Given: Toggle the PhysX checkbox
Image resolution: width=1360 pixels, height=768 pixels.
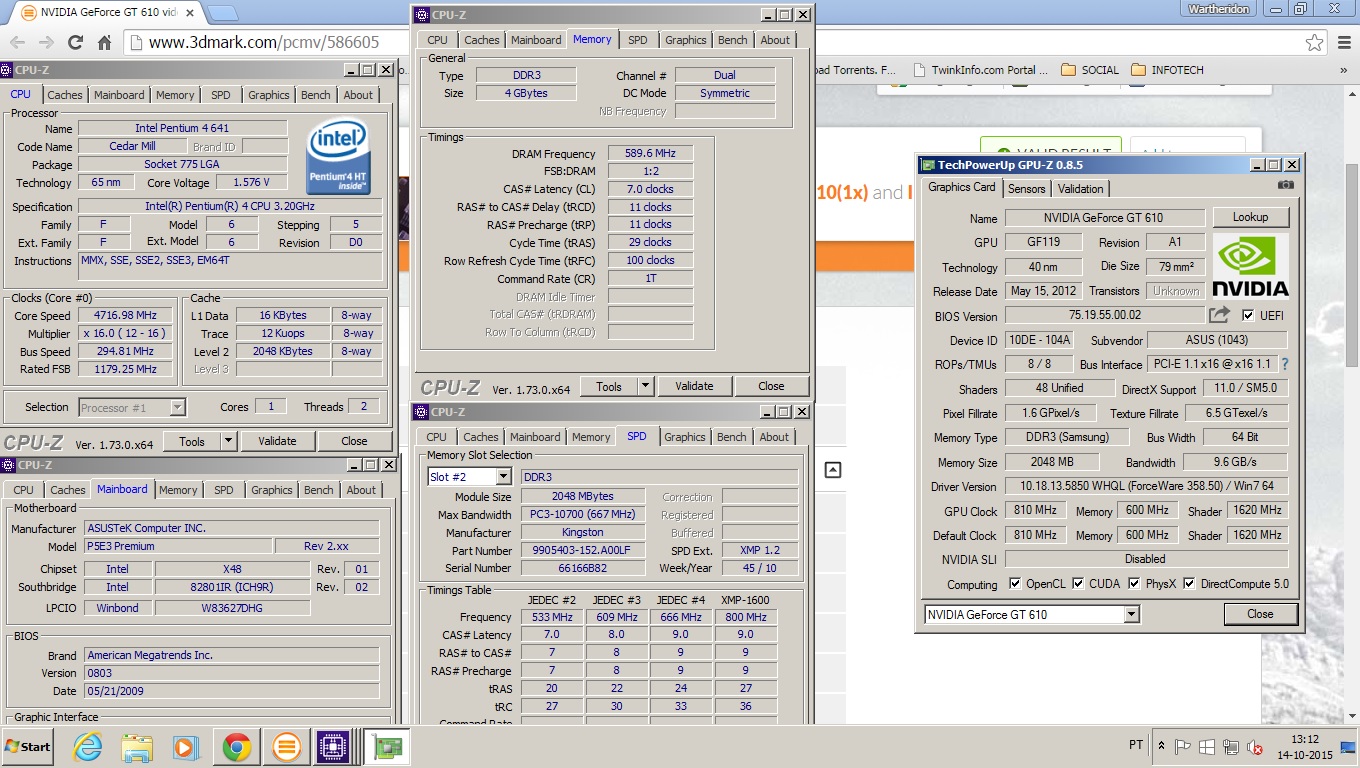Looking at the screenshot, I should [1134, 584].
